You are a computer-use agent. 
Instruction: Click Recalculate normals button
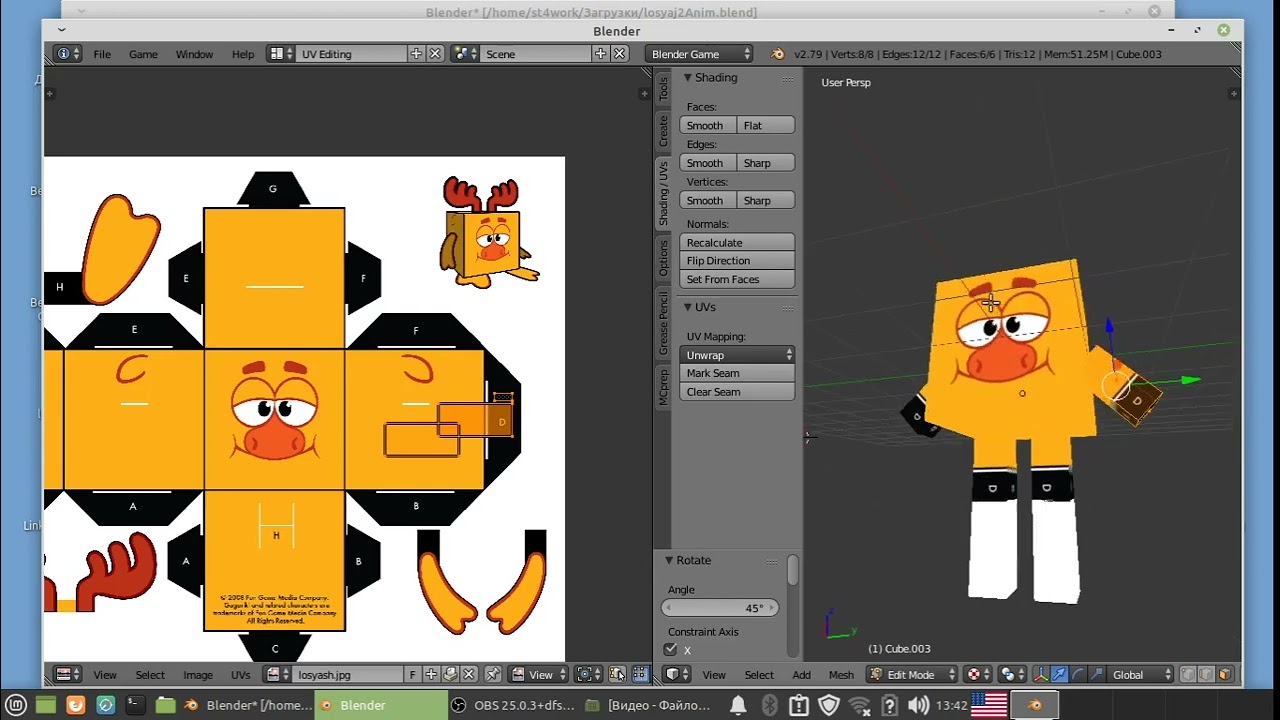[x=737, y=242]
